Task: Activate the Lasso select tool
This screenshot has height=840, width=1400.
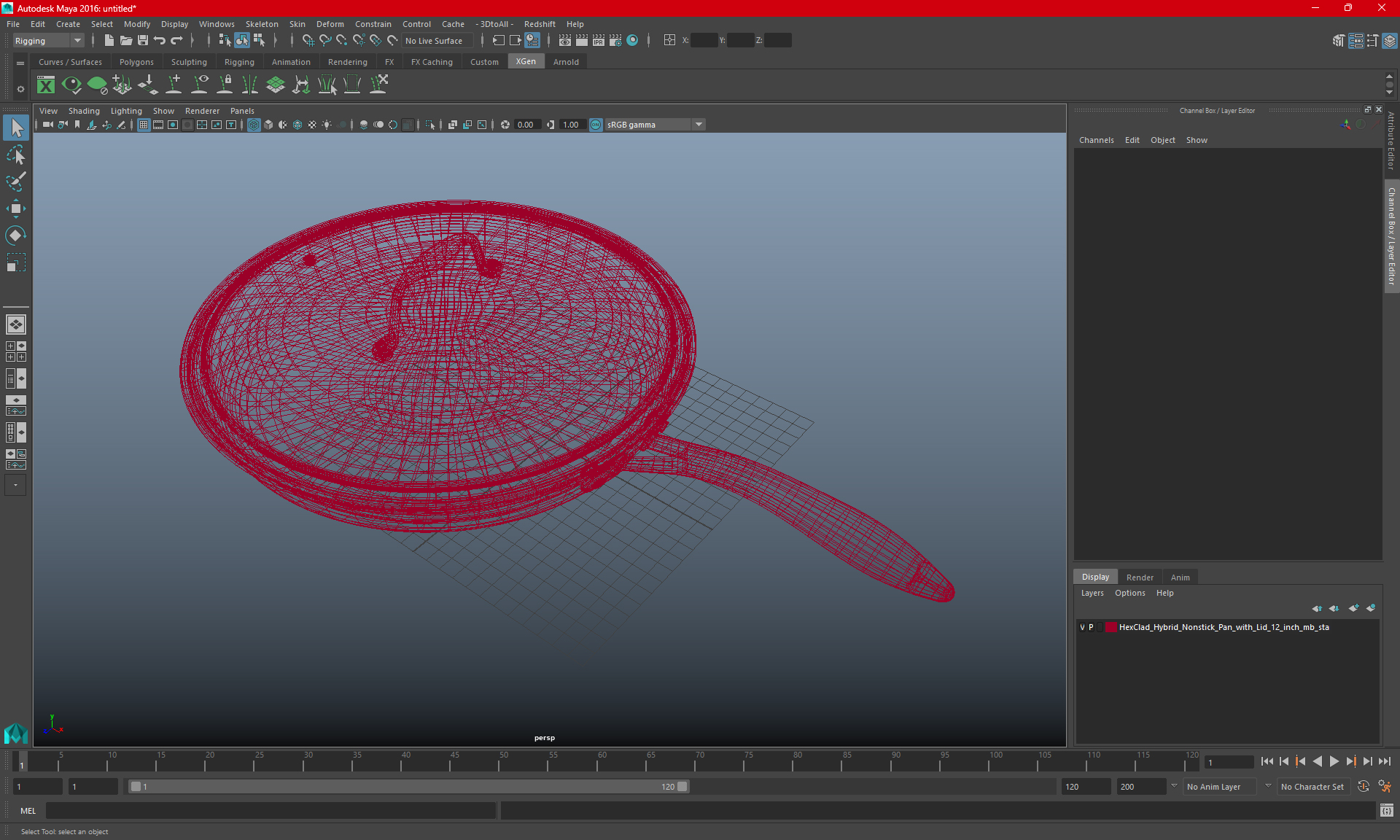Action: coord(16,155)
